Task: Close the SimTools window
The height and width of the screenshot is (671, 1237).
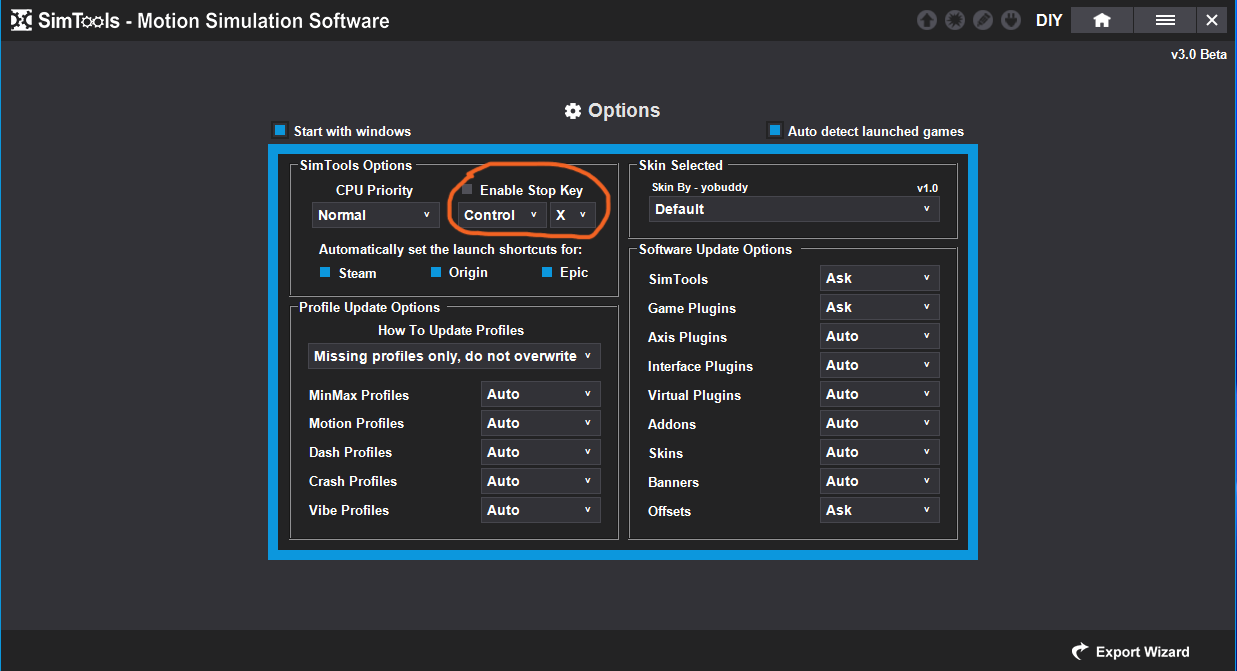Action: coord(1212,20)
